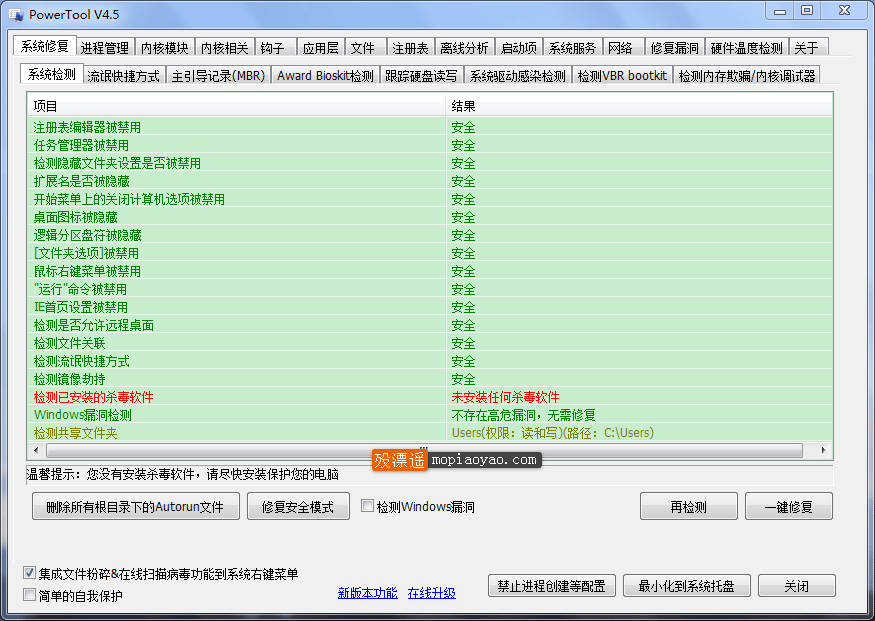The height and width of the screenshot is (621, 875).
Task: Click the 再检测 button
Action: tap(689, 506)
